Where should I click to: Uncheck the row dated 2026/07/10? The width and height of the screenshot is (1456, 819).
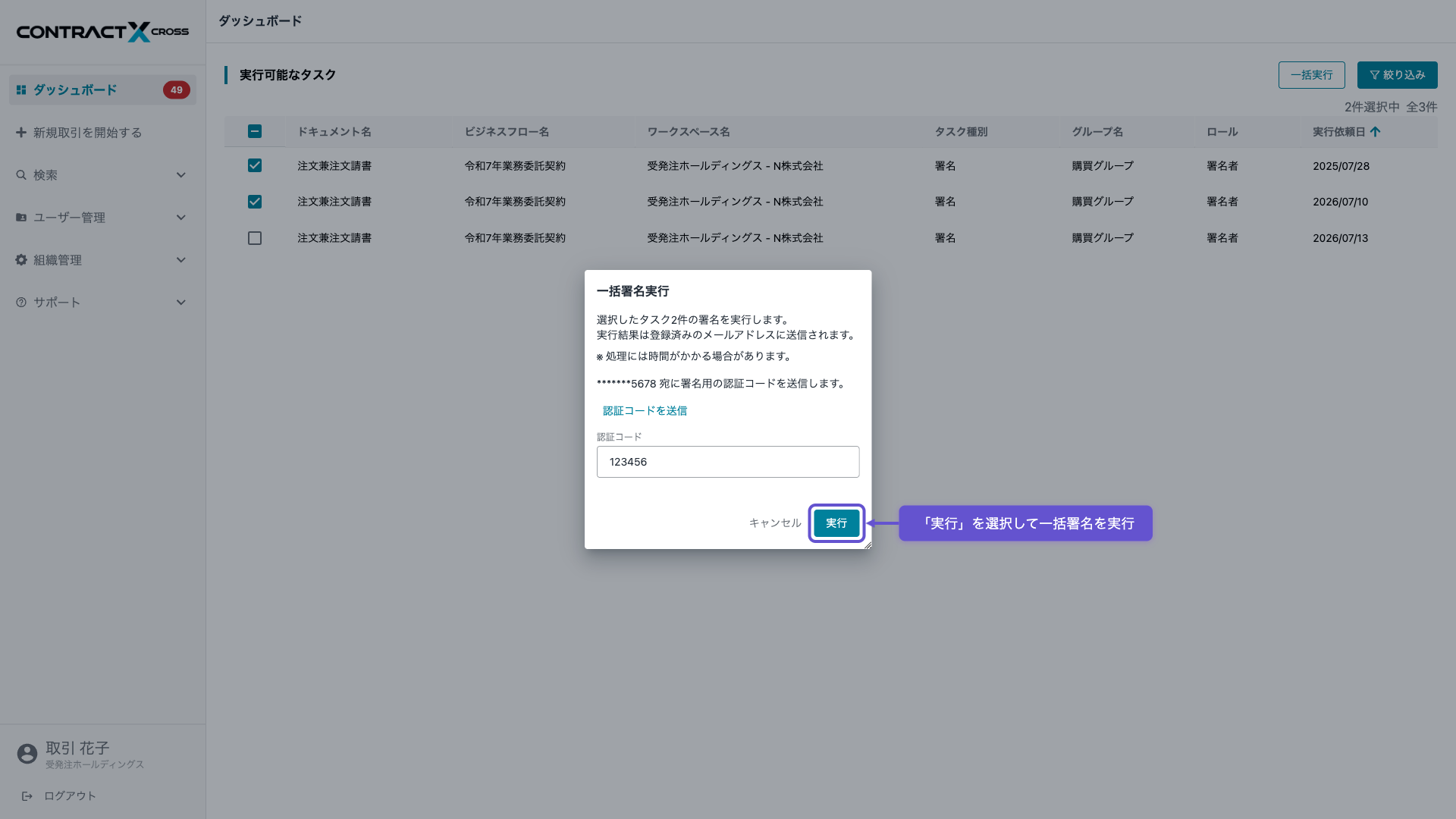[x=255, y=202]
